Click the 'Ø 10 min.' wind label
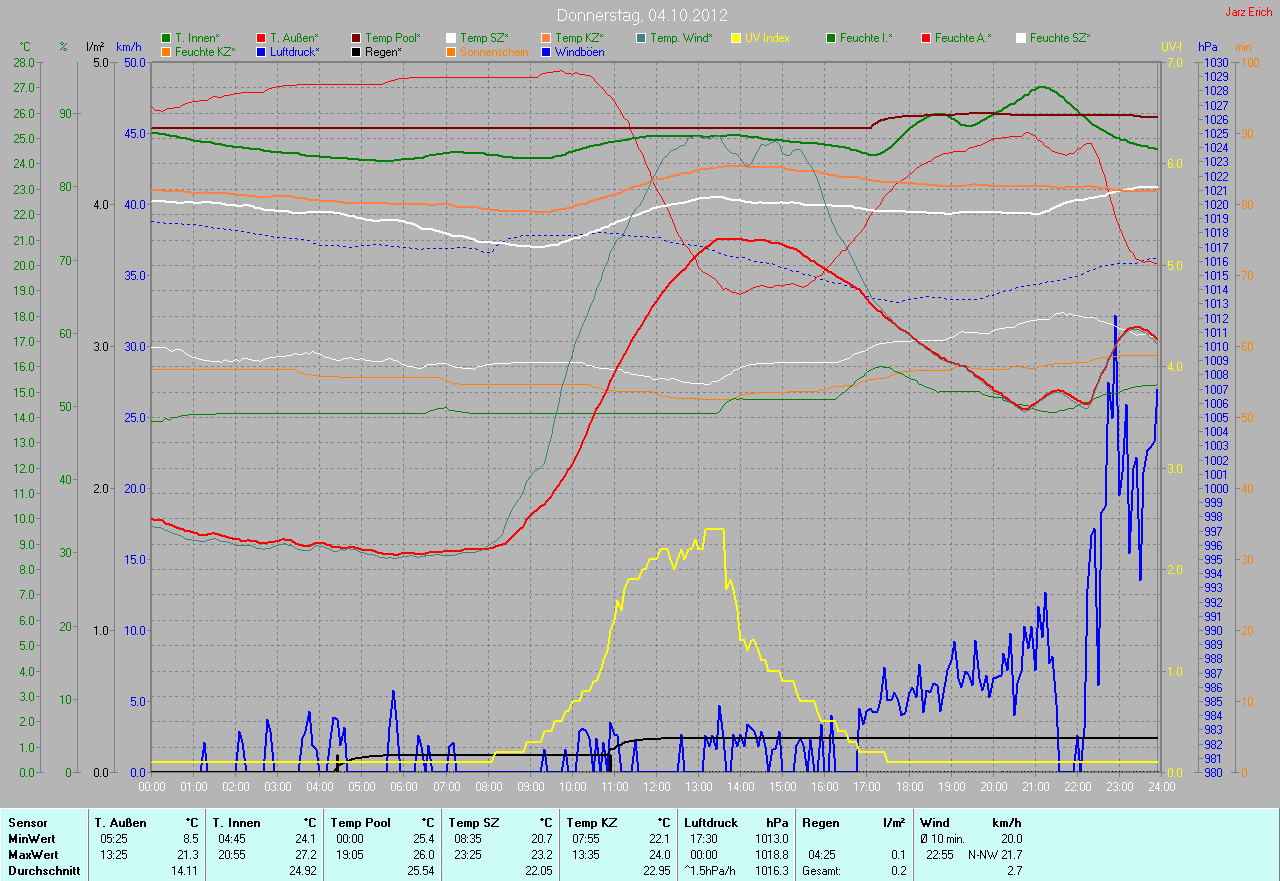 pos(943,839)
